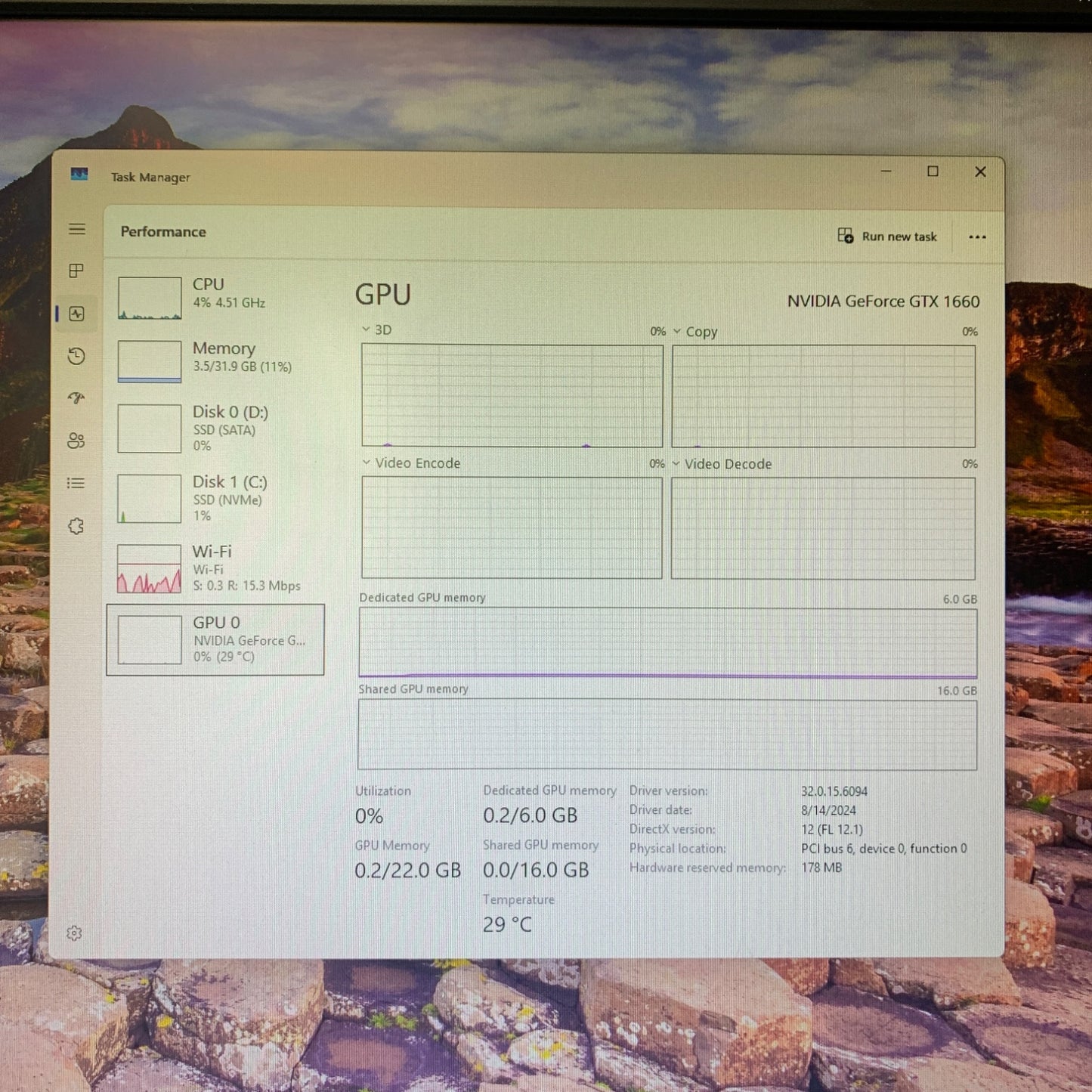Toggle the navigation sidebar hamburger menu
Viewport: 1092px width, 1092px height.
point(76,229)
